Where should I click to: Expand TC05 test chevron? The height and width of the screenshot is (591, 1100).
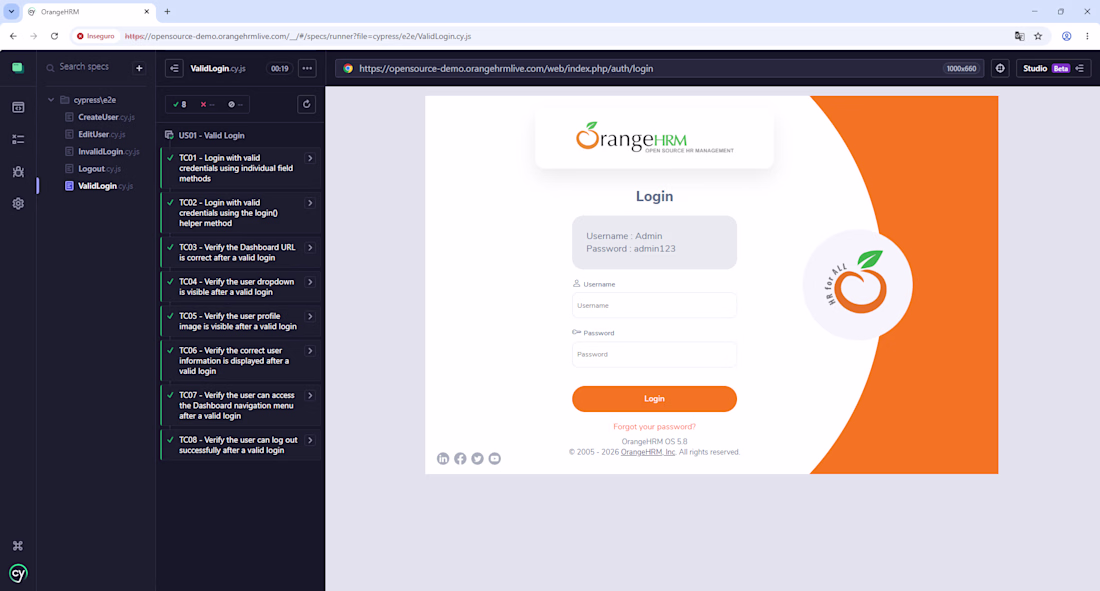(310, 317)
